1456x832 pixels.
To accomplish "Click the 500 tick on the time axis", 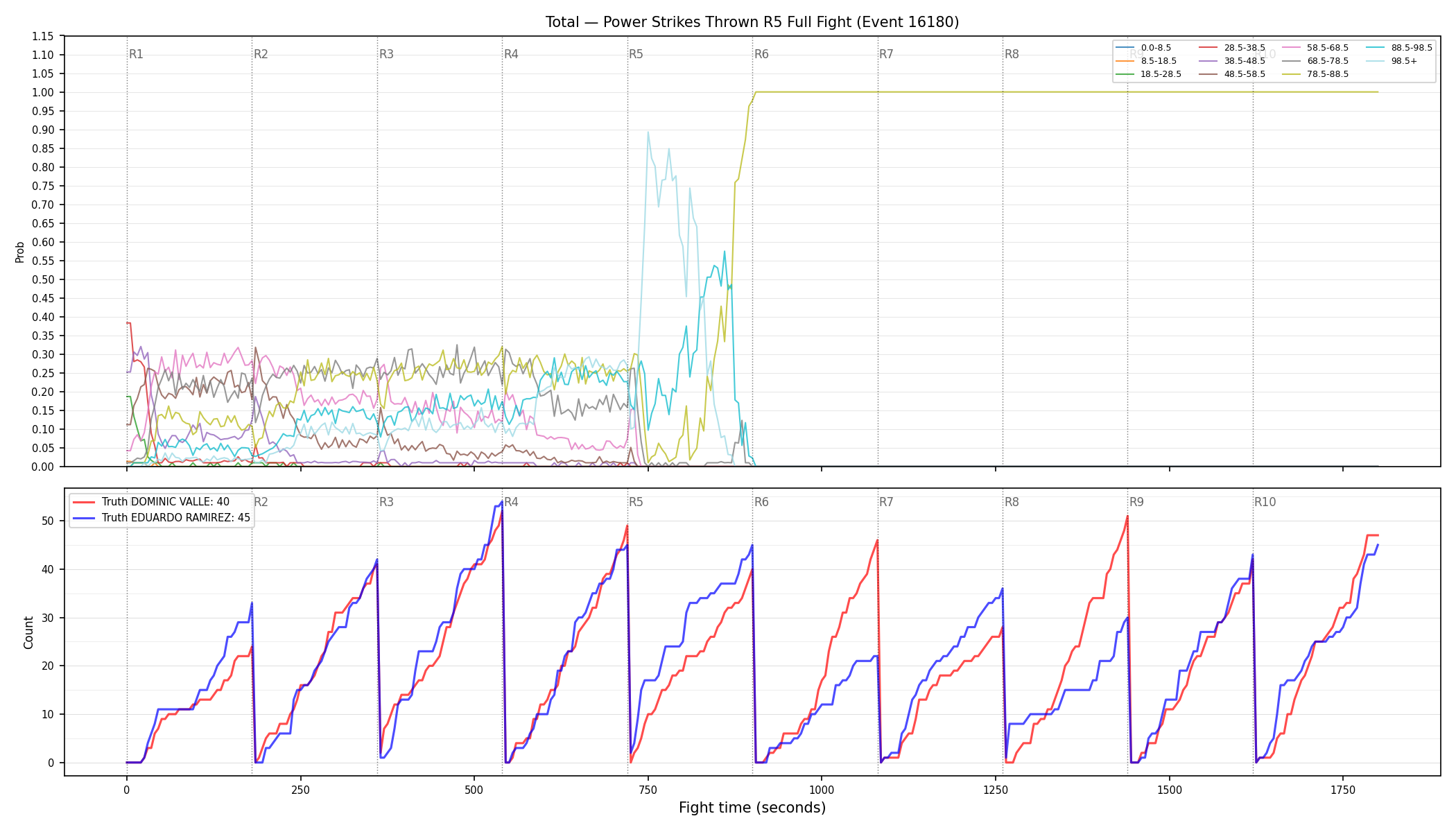I will (x=474, y=790).
